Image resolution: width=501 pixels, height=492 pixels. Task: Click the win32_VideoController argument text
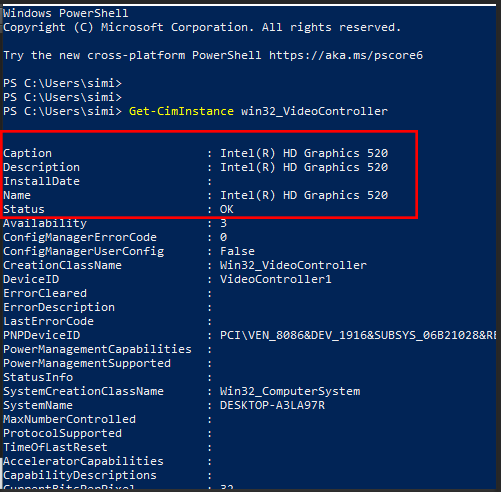coord(314,111)
